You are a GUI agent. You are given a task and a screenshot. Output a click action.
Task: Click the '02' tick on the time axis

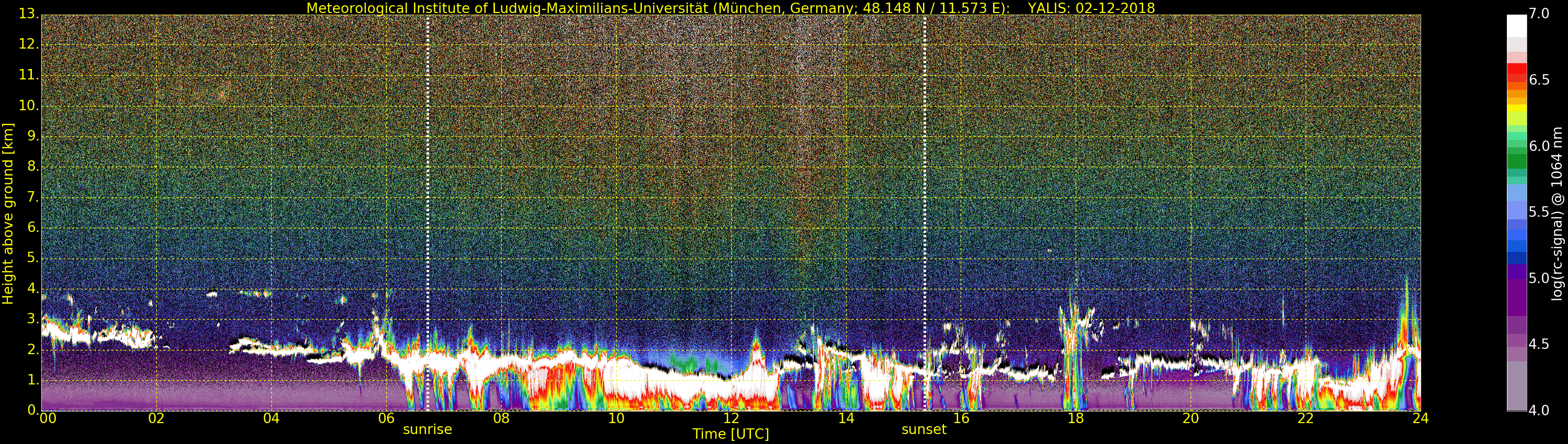click(x=156, y=418)
